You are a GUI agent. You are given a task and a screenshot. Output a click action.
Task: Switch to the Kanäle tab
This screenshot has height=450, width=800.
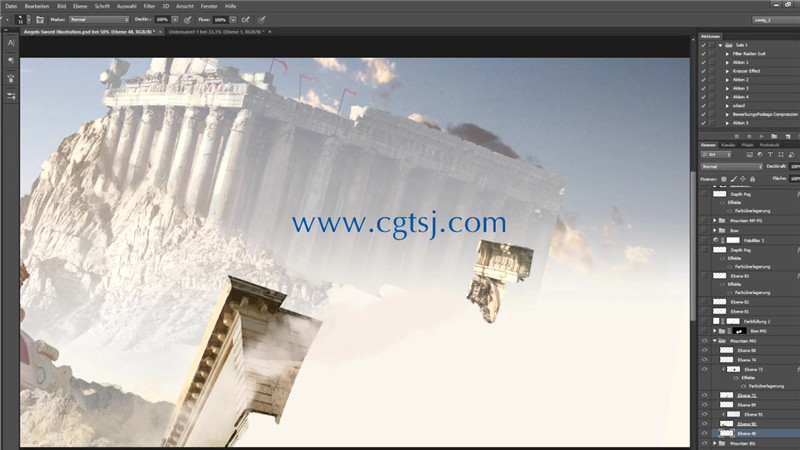[x=729, y=145]
